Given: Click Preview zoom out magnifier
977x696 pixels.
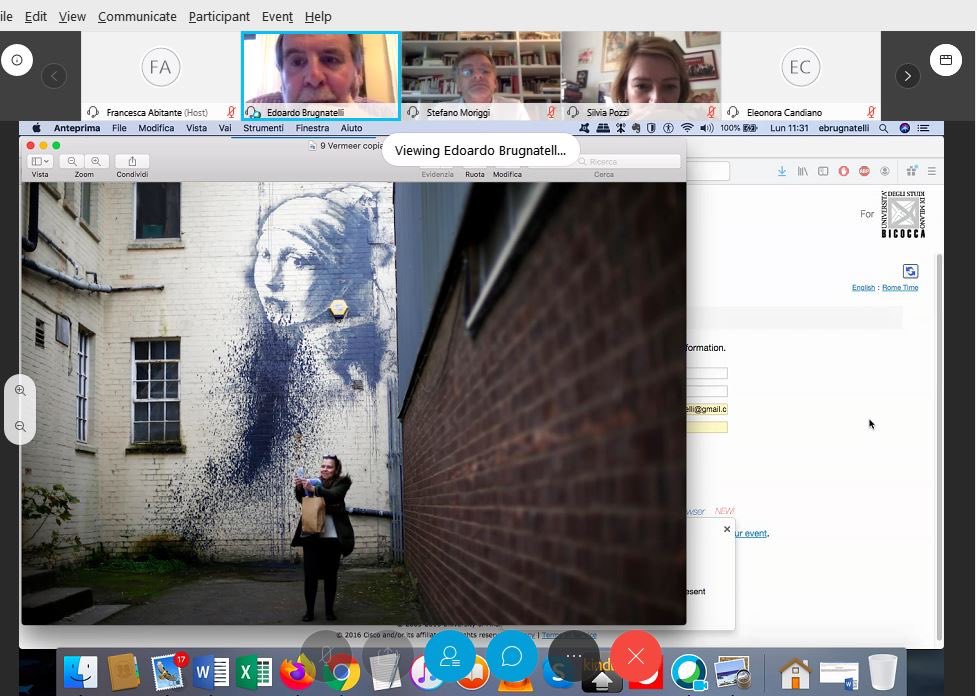Looking at the screenshot, I should (72, 161).
